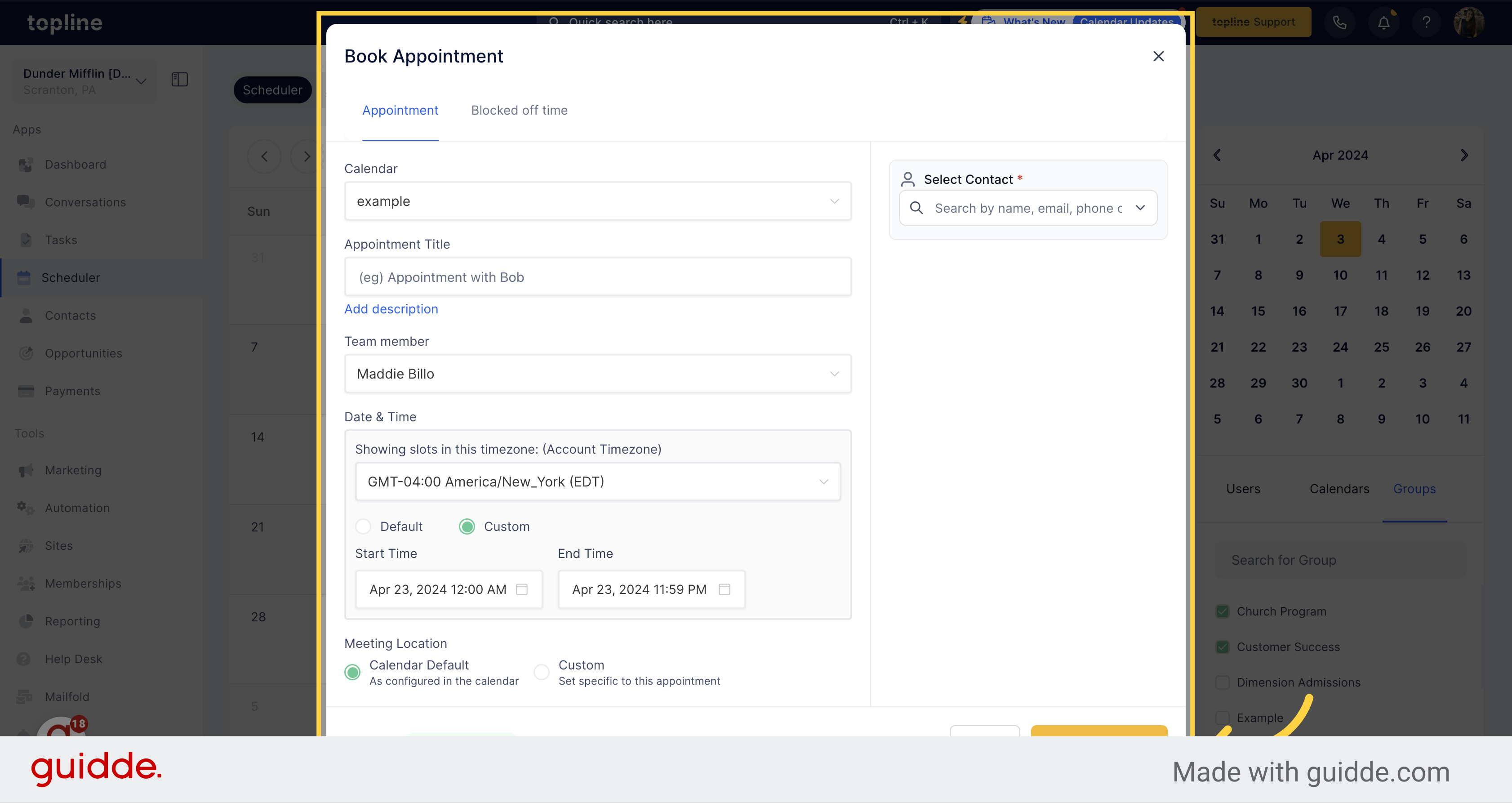The width and height of the screenshot is (1512, 803).
Task: Open Start Time calendar picker icon
Action: pyautogui.click(x=521, y=589)
